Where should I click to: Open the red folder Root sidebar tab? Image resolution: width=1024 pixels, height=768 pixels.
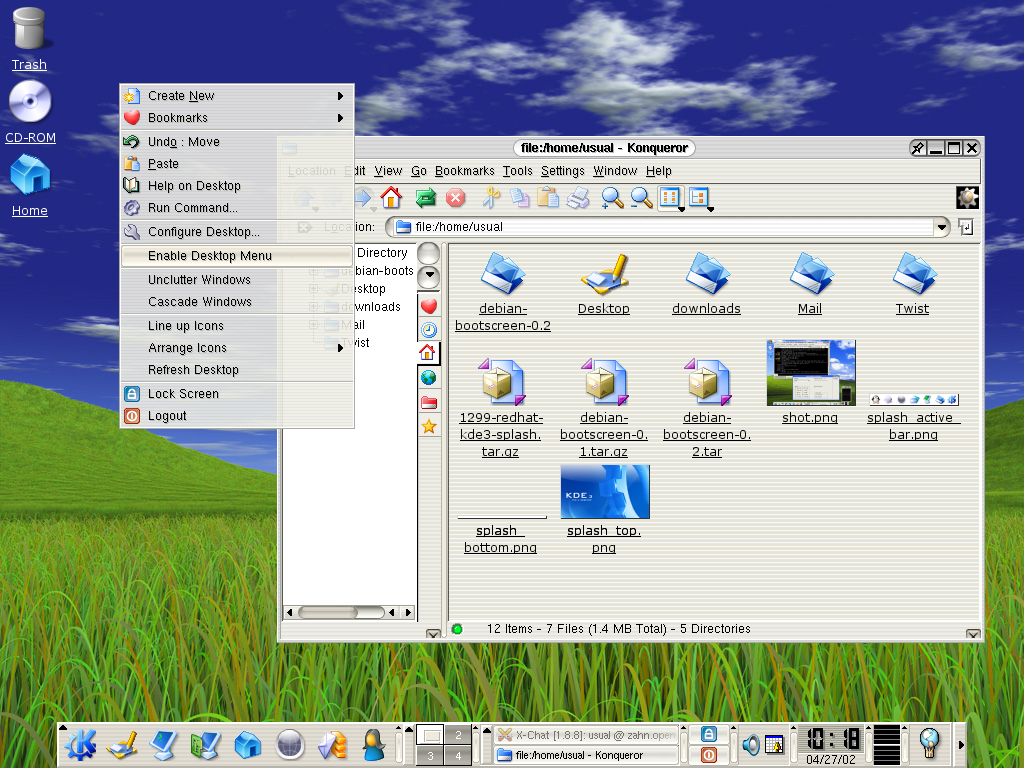click(428, 402)
